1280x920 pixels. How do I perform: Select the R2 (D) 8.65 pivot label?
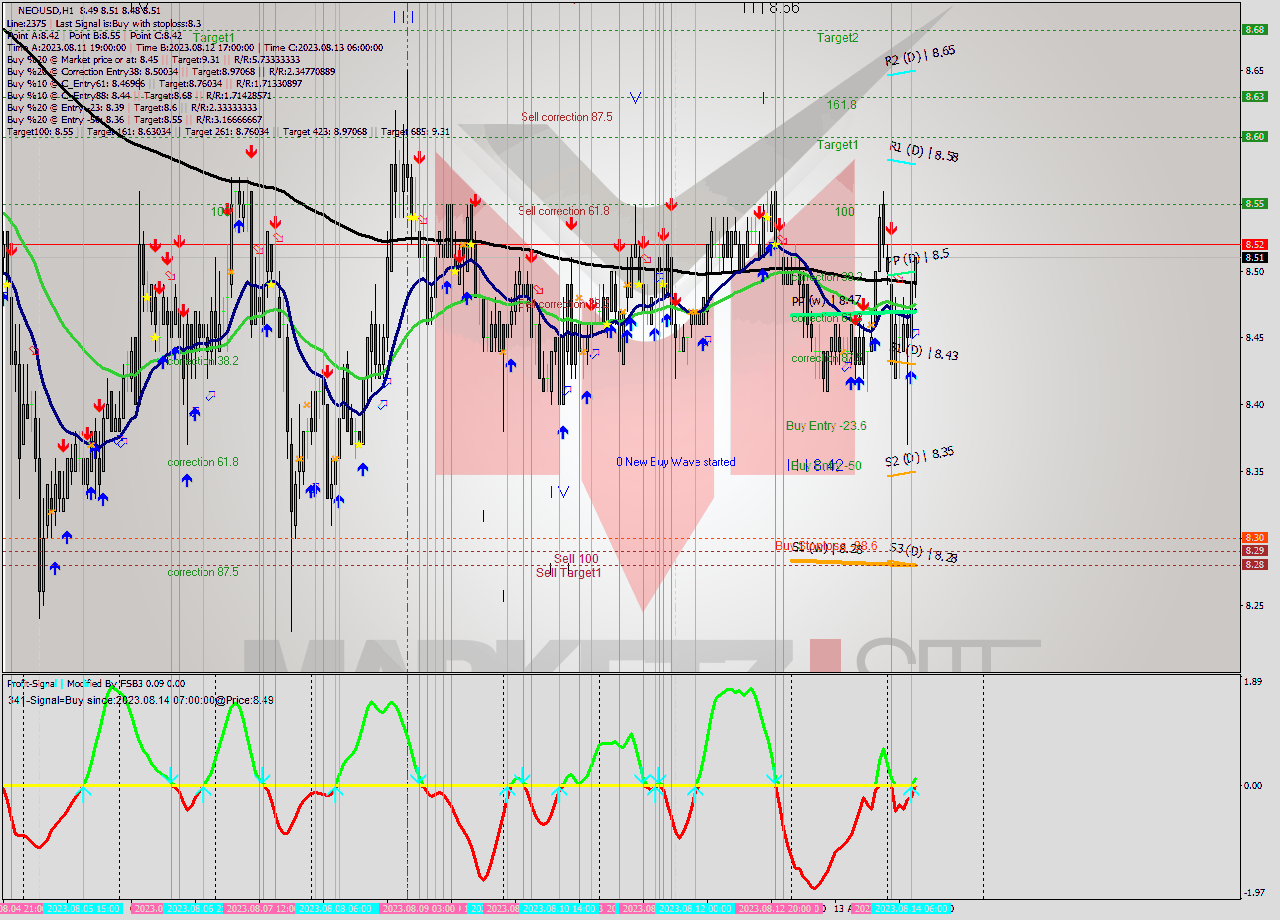pyautogui.click(x=920, y=55)
